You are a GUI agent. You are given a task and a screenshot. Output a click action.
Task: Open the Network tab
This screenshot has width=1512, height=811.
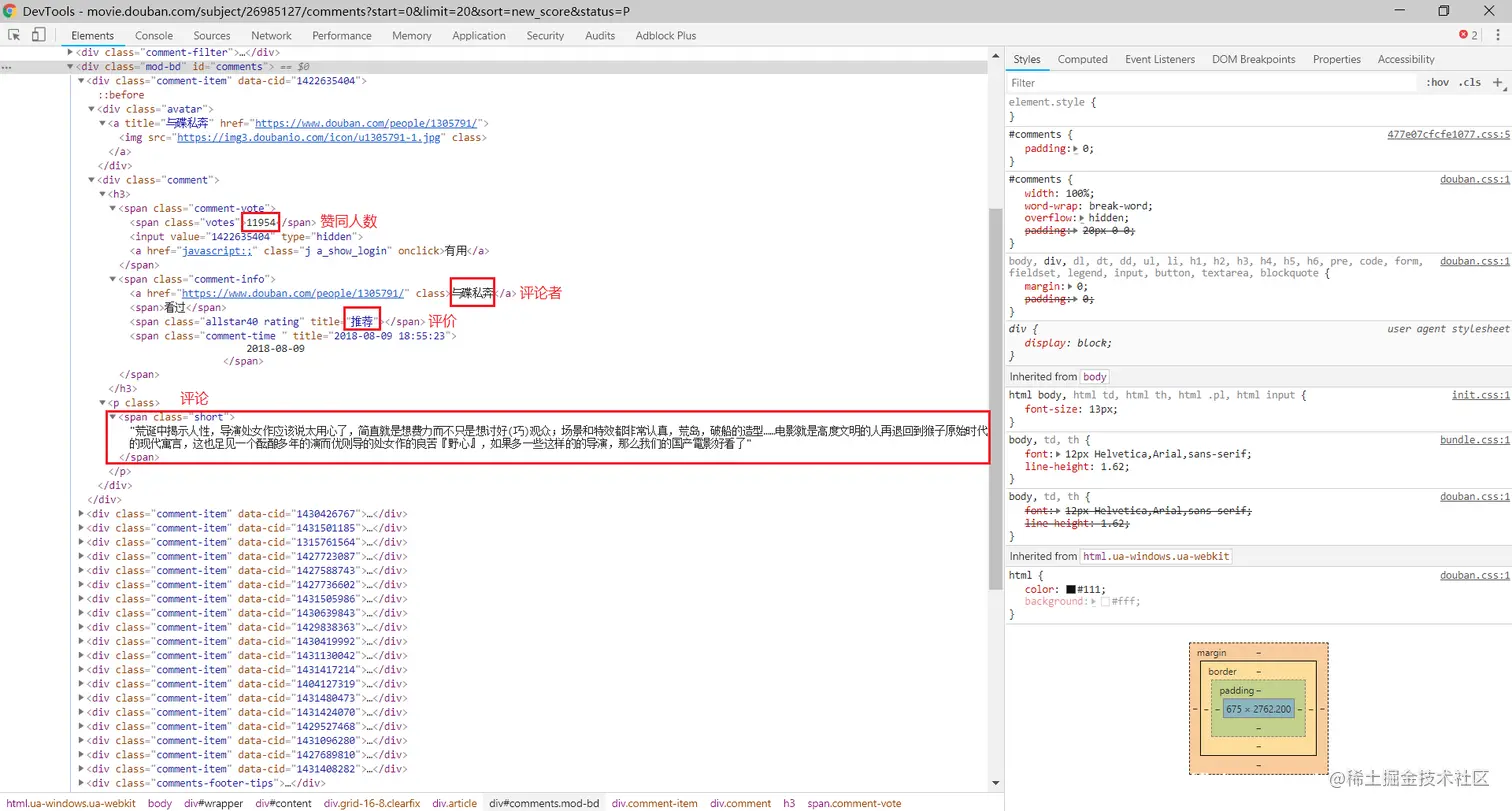[x=271, y=35]
